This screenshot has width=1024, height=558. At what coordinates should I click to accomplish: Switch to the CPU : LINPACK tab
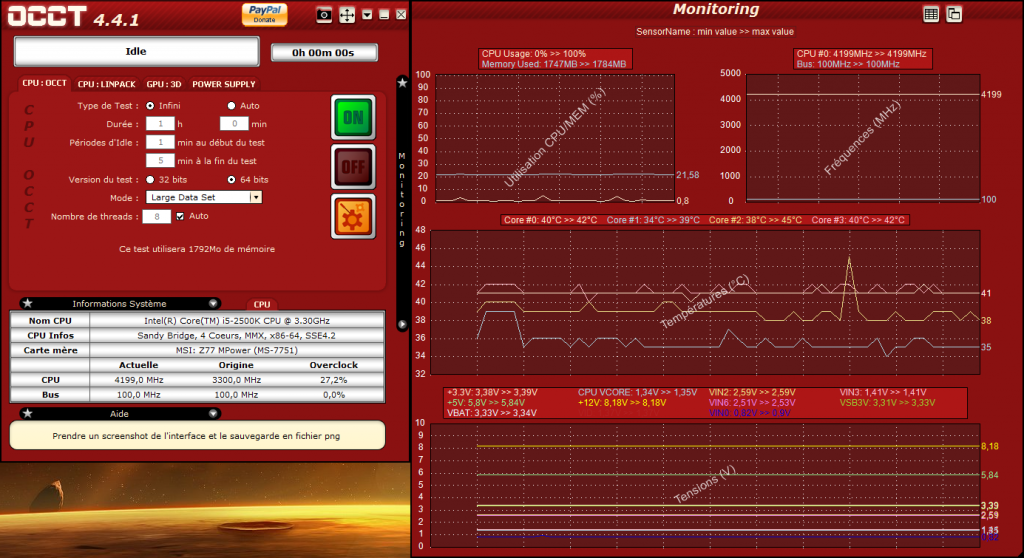(x=106, y=84)
